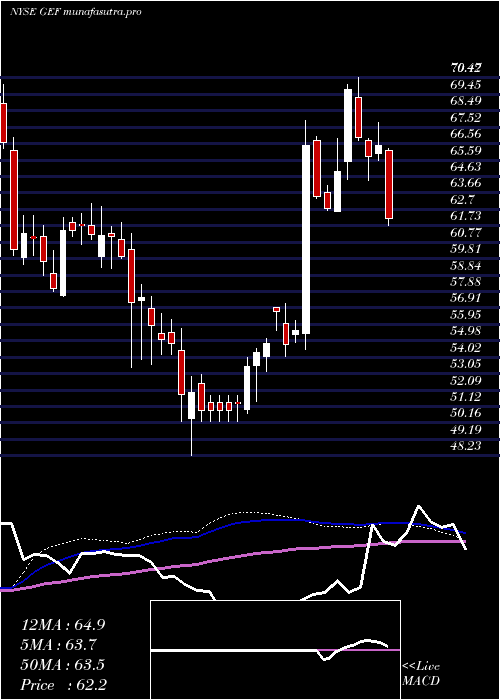Click the 52.09 price axis label
Screen dimensions: 500x700
click(x=466, y=380)
